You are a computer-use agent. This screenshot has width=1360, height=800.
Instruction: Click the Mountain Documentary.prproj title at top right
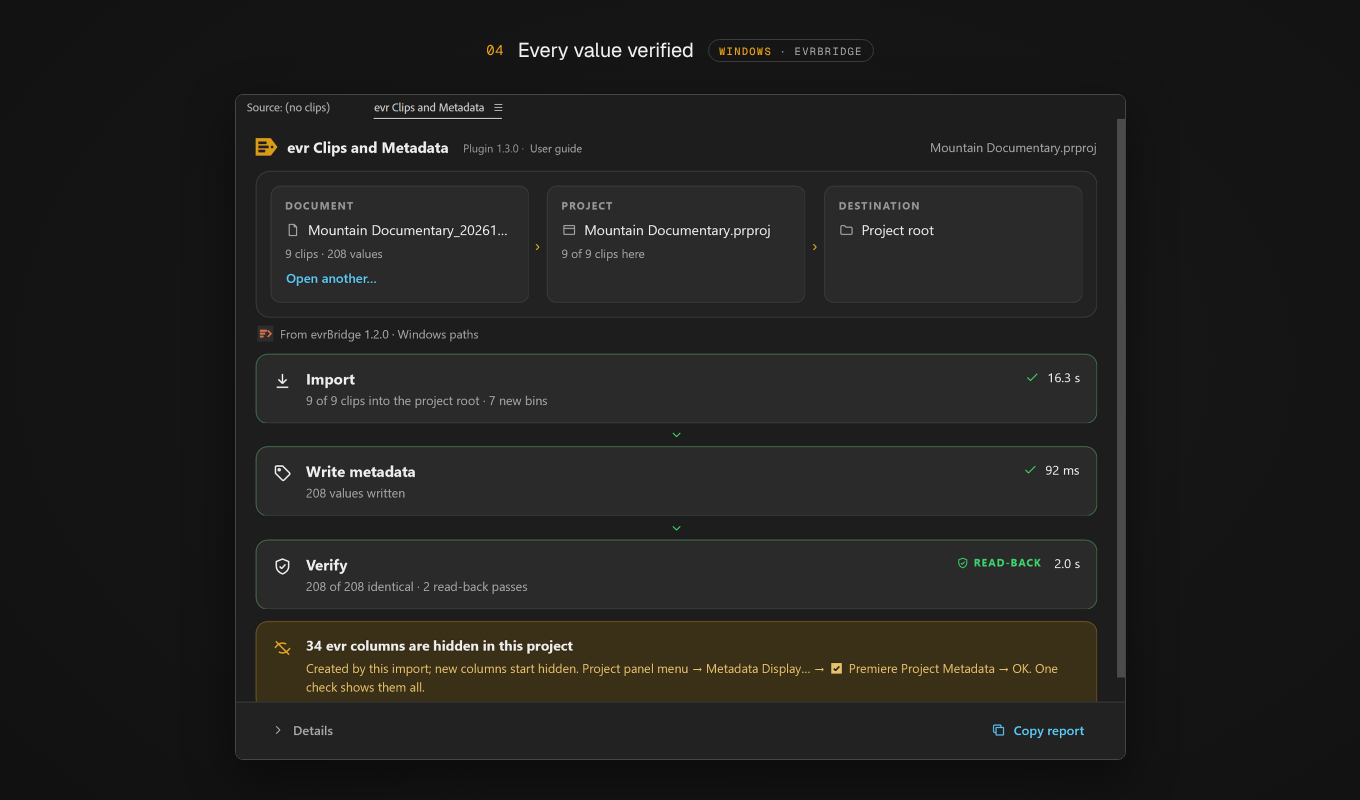(1013, 148)
